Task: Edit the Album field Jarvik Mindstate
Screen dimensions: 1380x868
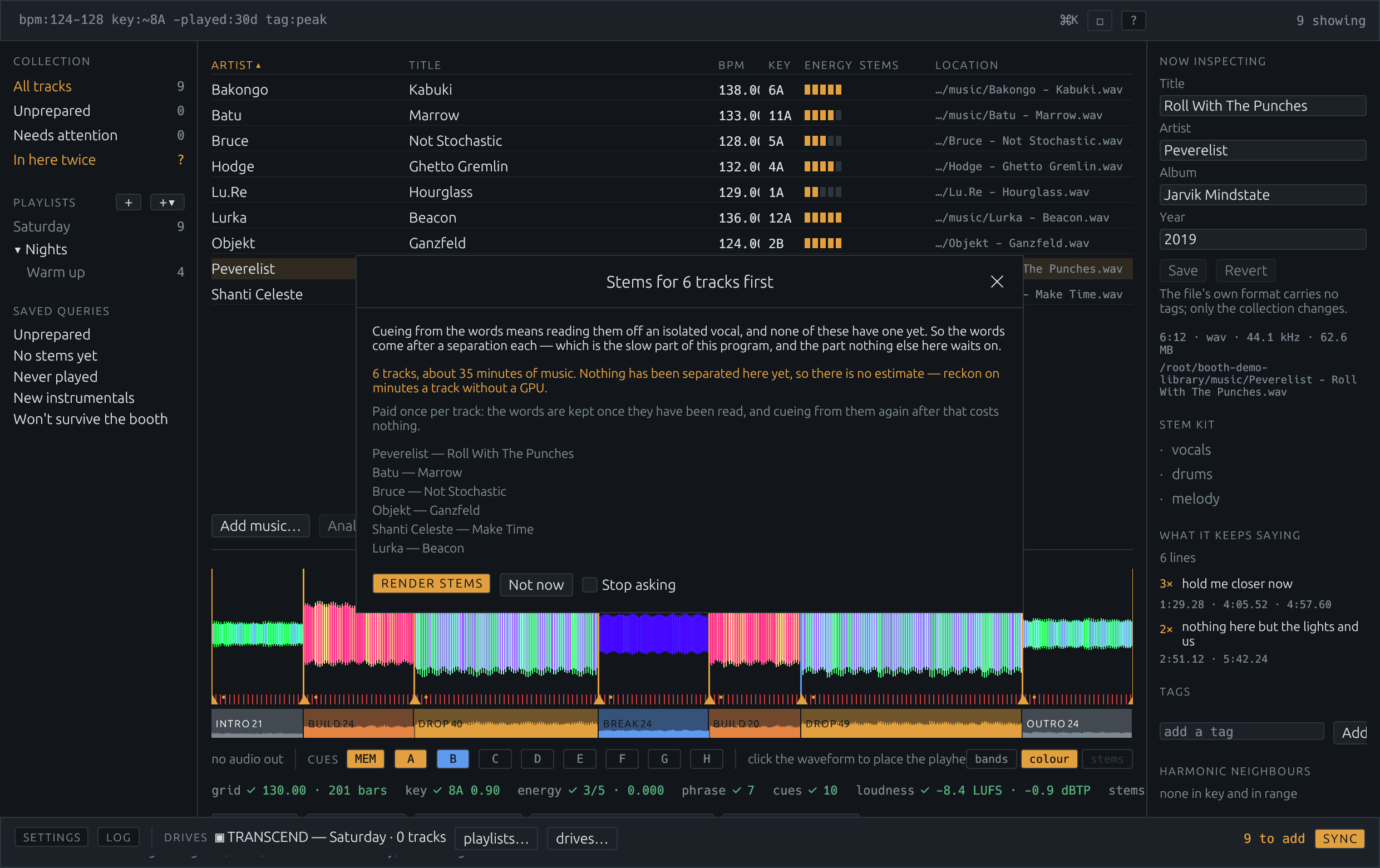Action: [1263, 195]
